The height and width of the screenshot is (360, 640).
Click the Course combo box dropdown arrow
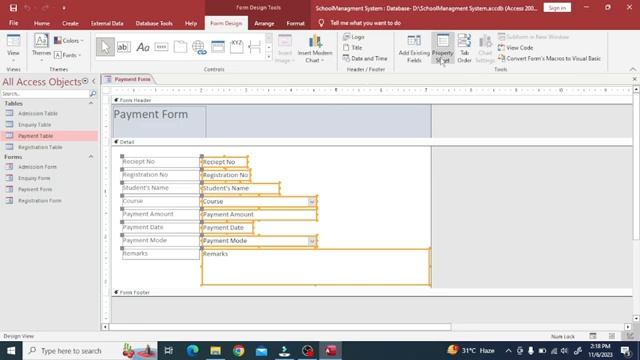click(x=311, y=202)
